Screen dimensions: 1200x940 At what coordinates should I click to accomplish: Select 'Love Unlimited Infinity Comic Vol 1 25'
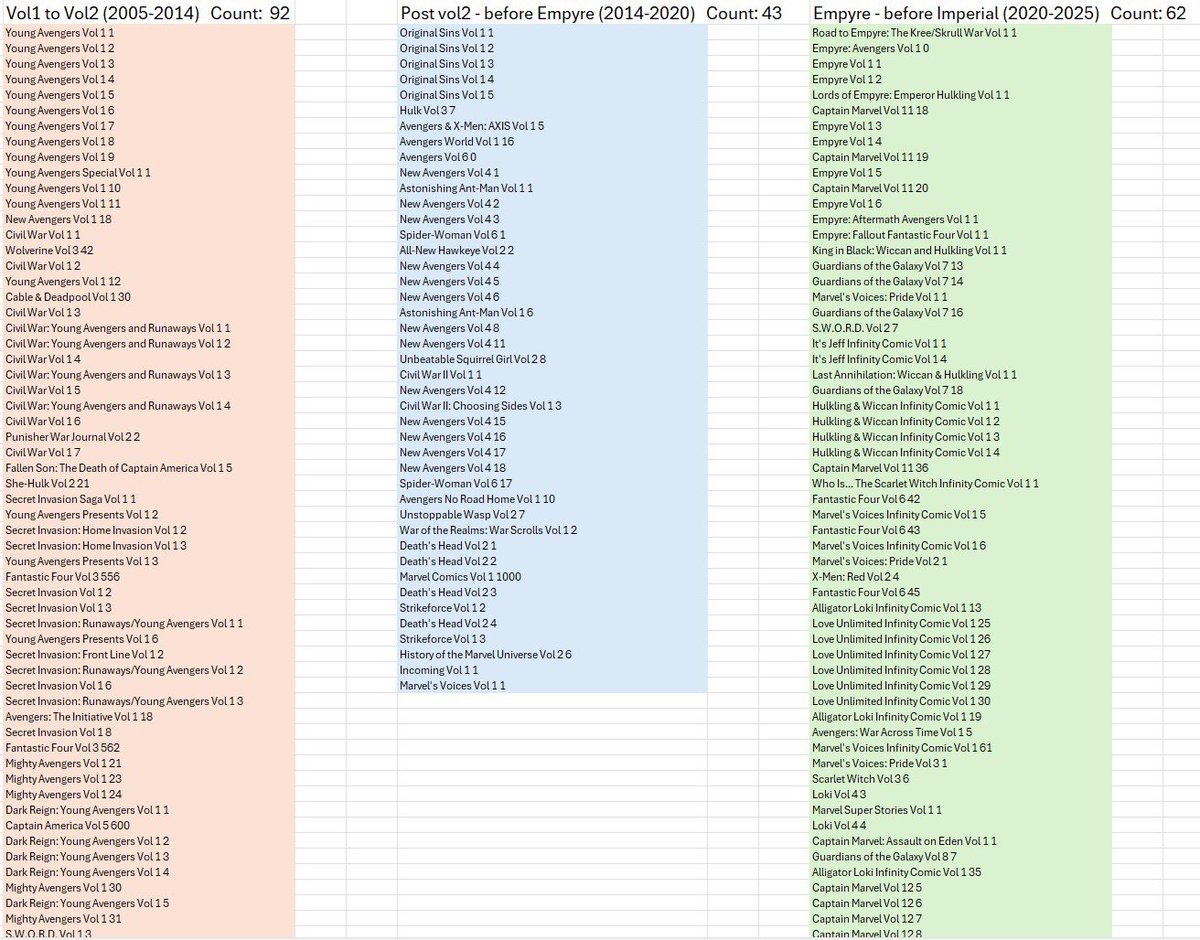pos(902,623)
